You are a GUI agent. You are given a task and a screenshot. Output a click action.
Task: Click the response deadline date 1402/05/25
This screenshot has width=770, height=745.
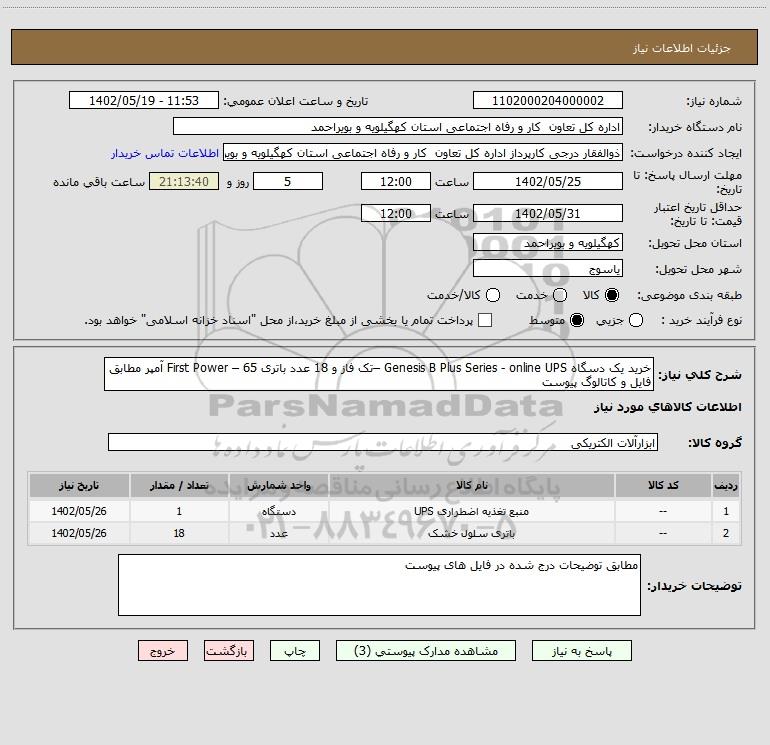(548, 181)
